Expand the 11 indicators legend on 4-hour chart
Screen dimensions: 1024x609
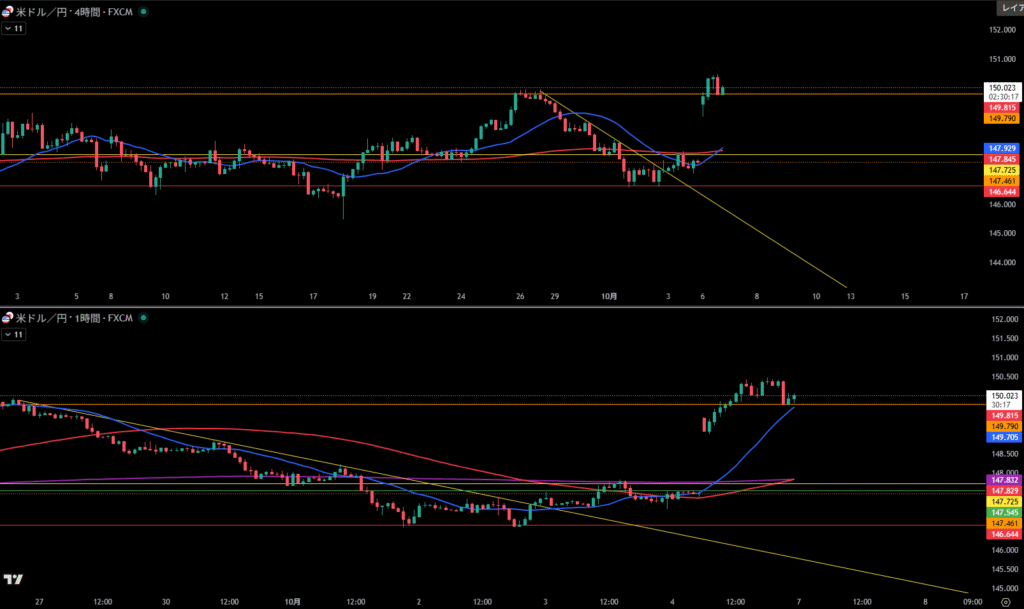pos(14,29)
